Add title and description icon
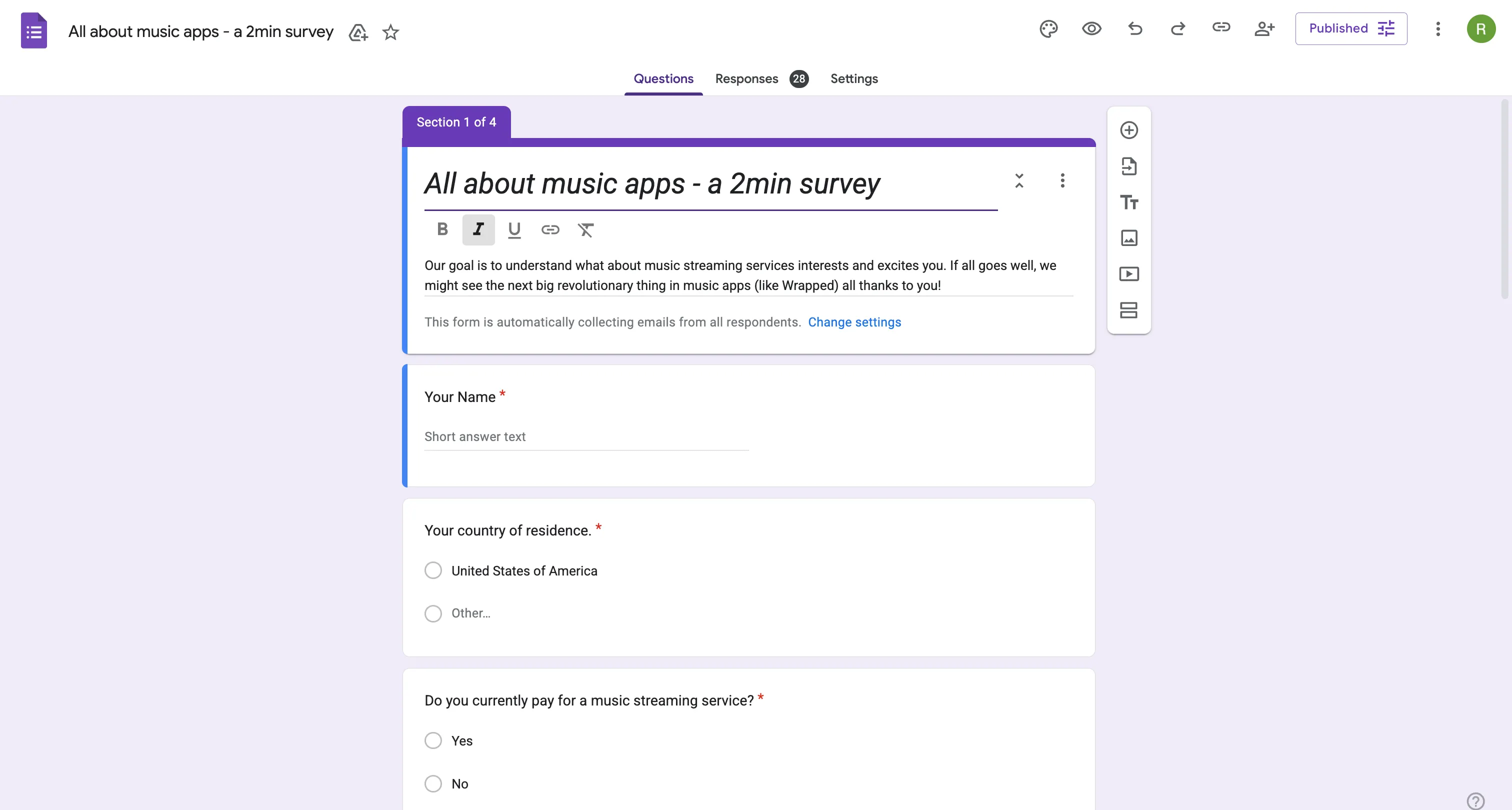Image resolution: width=1512 pixels, height=810 pixels. (x=1128, y=202)
